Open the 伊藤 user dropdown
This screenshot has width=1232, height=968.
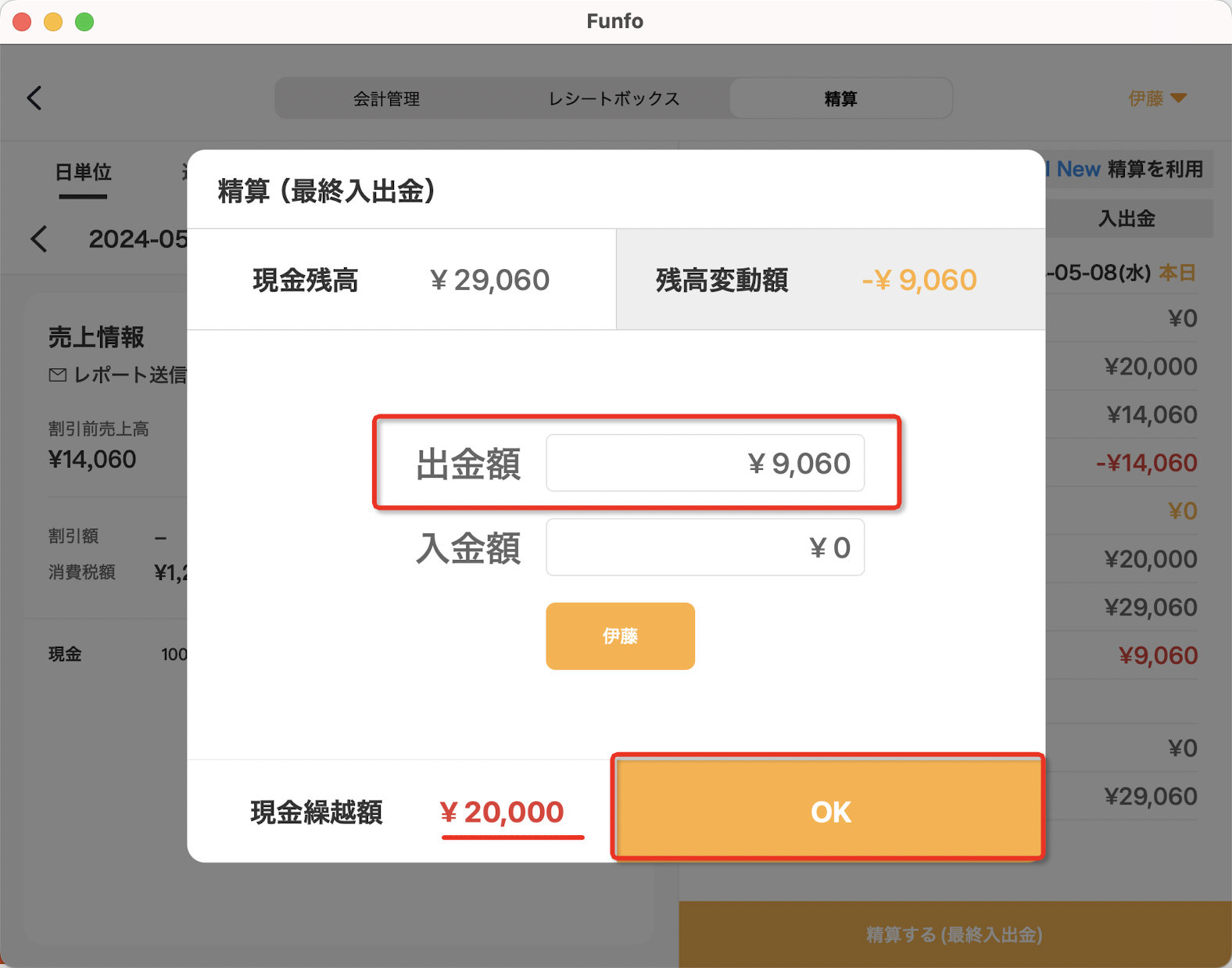coord(1158,99)
